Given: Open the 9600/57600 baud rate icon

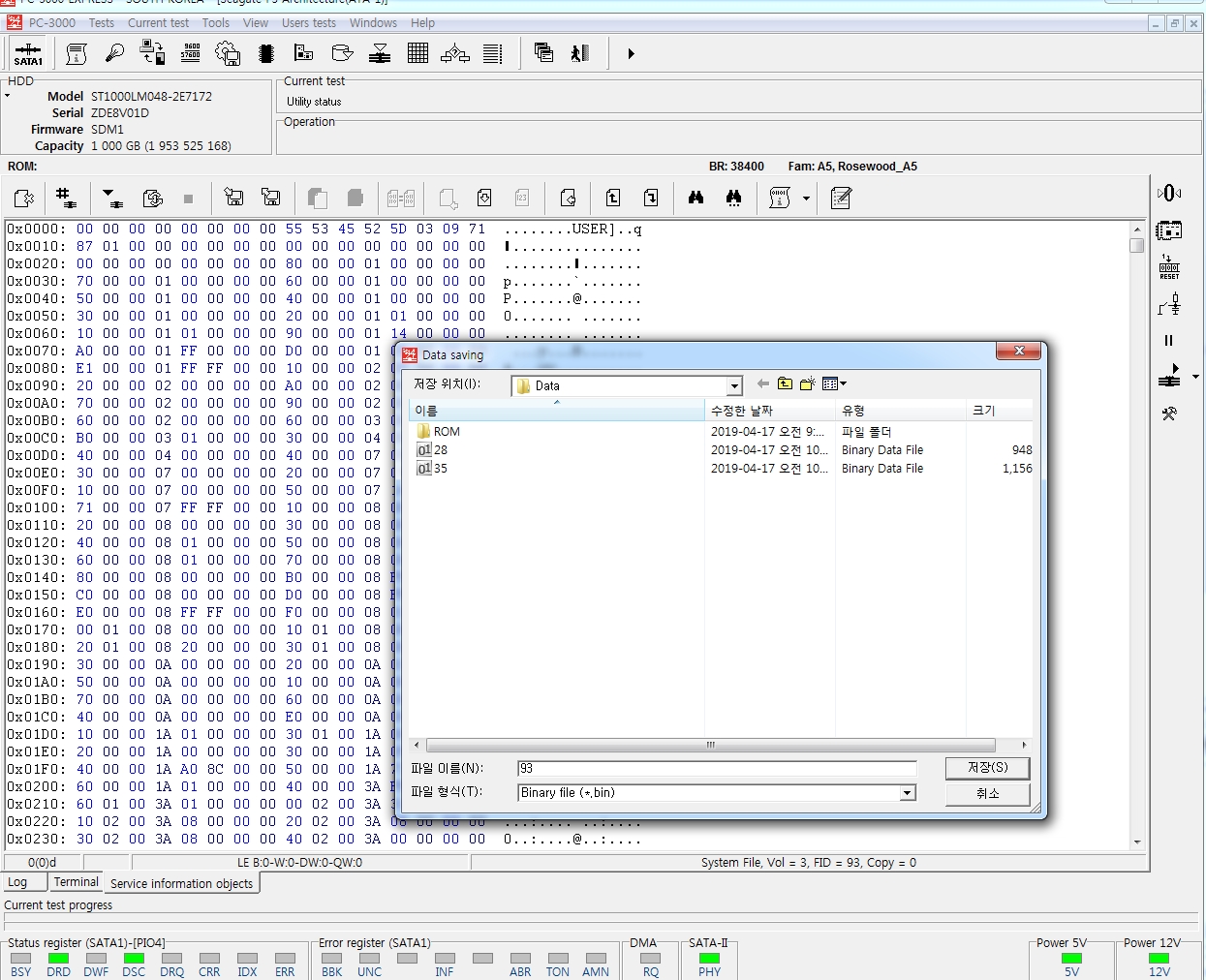Looking at the screenshot, I should point(191,53).
